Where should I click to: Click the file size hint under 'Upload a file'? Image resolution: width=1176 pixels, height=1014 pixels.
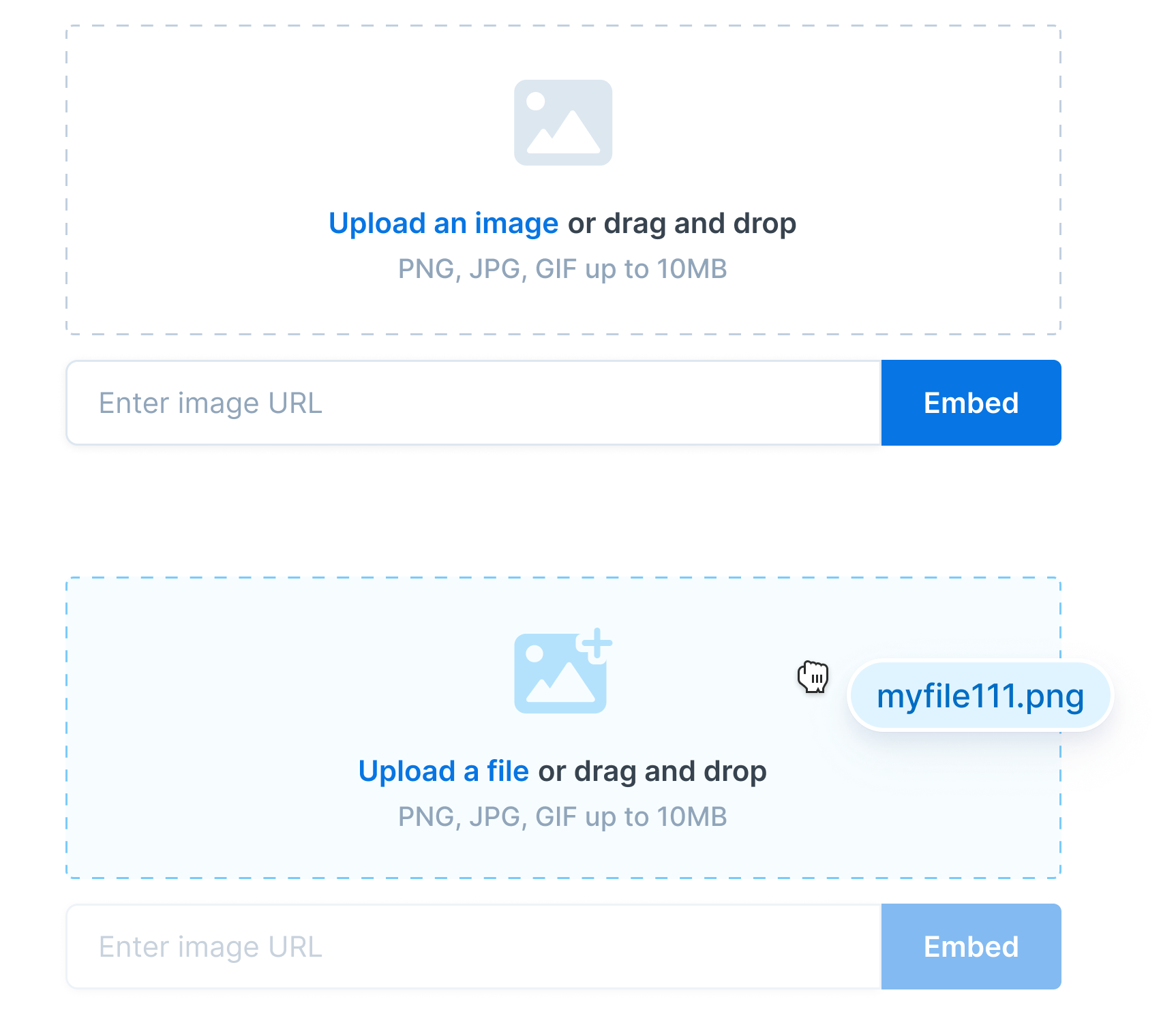pos(562,816)
